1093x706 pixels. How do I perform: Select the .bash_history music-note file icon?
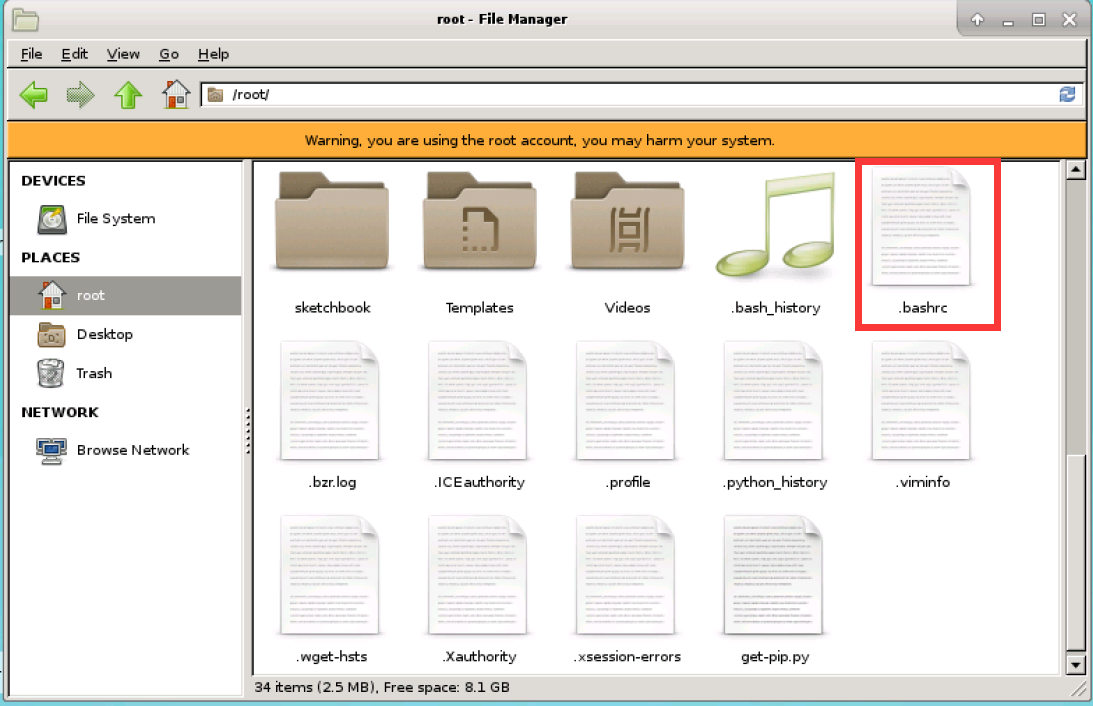click(775, 223)
